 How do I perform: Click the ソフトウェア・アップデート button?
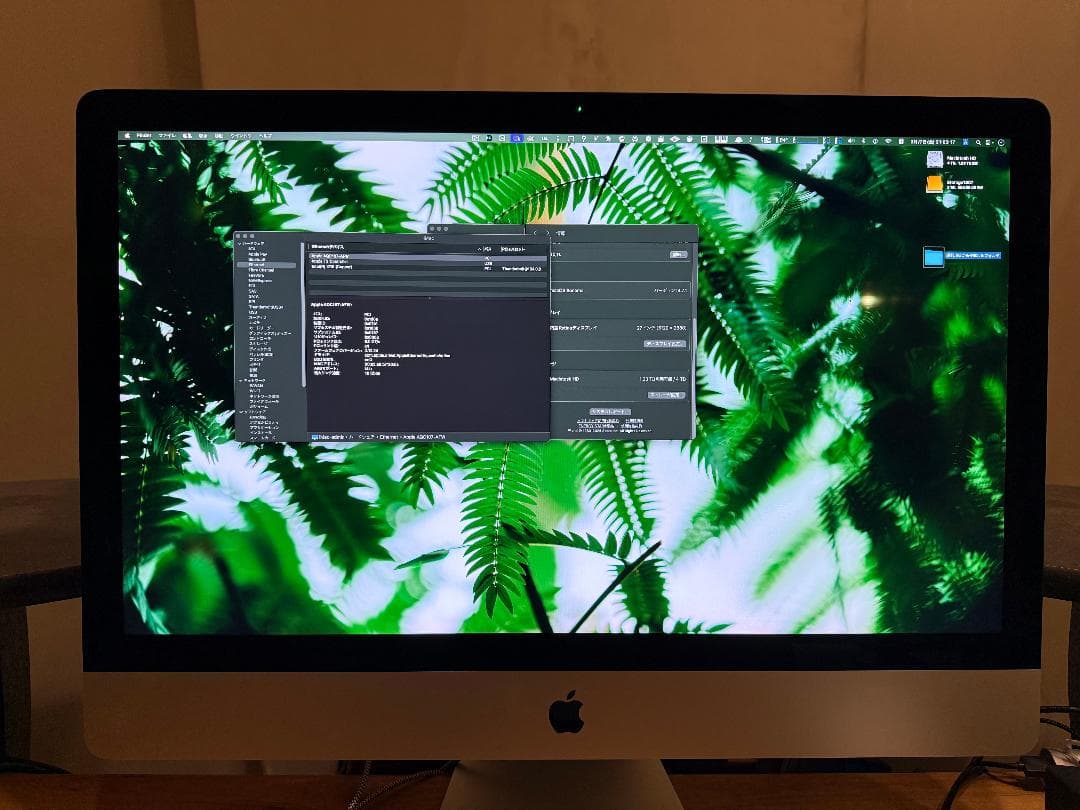(x=611, y=410)
